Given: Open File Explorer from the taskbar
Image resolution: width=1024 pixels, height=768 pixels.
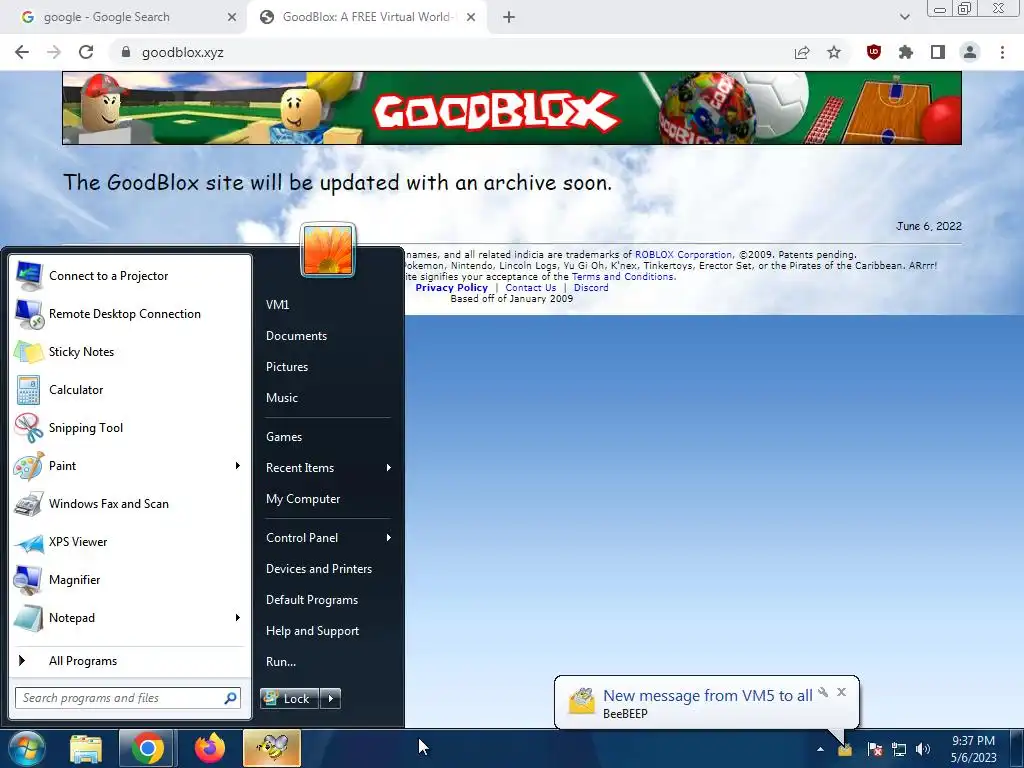Looking at the screenshot, I should click(86, 748).
